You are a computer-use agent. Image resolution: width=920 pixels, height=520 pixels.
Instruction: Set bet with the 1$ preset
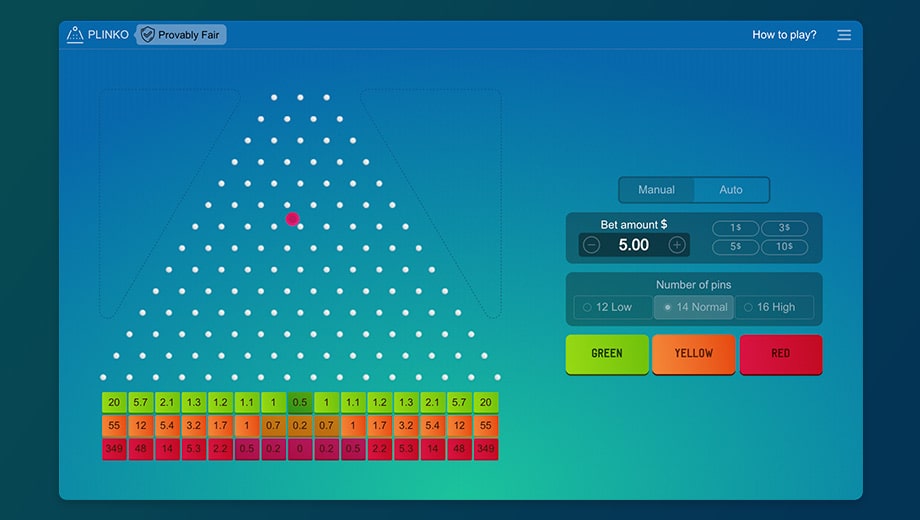[735, 228]
